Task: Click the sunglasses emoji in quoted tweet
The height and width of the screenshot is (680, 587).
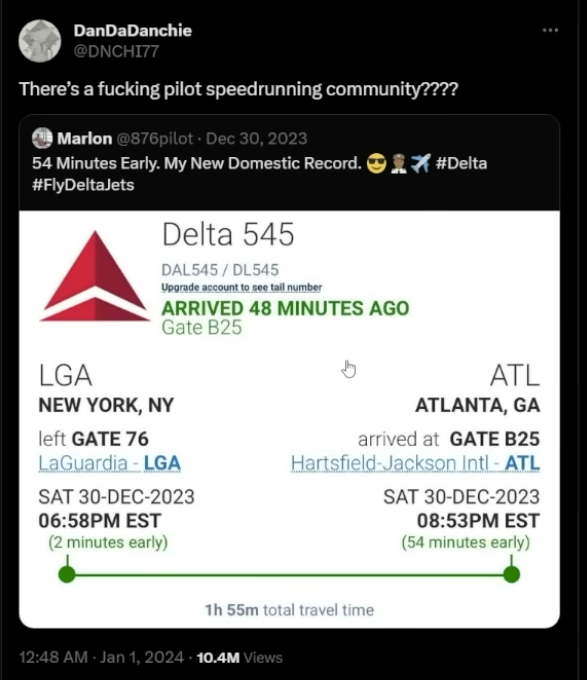Action: [x=376, y=164]
